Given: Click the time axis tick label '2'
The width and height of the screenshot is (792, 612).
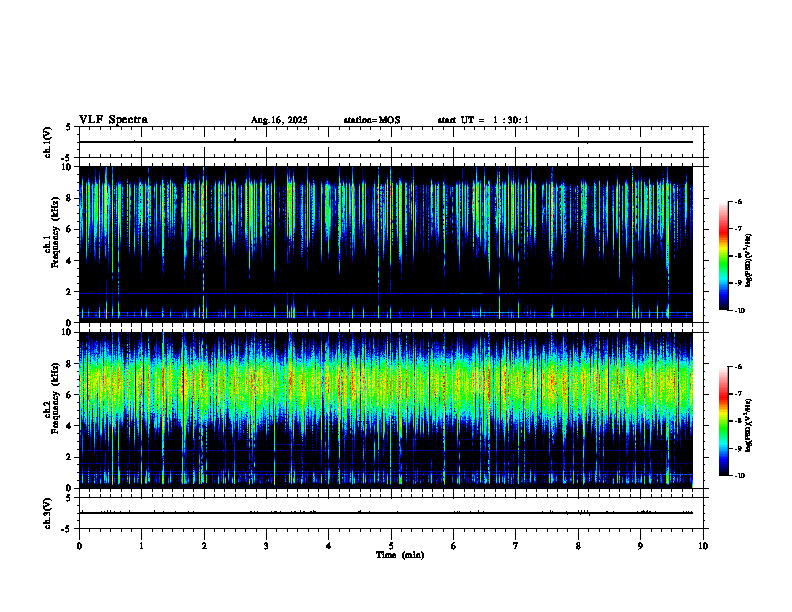Looking at the screenshot, I should [204, 546].
